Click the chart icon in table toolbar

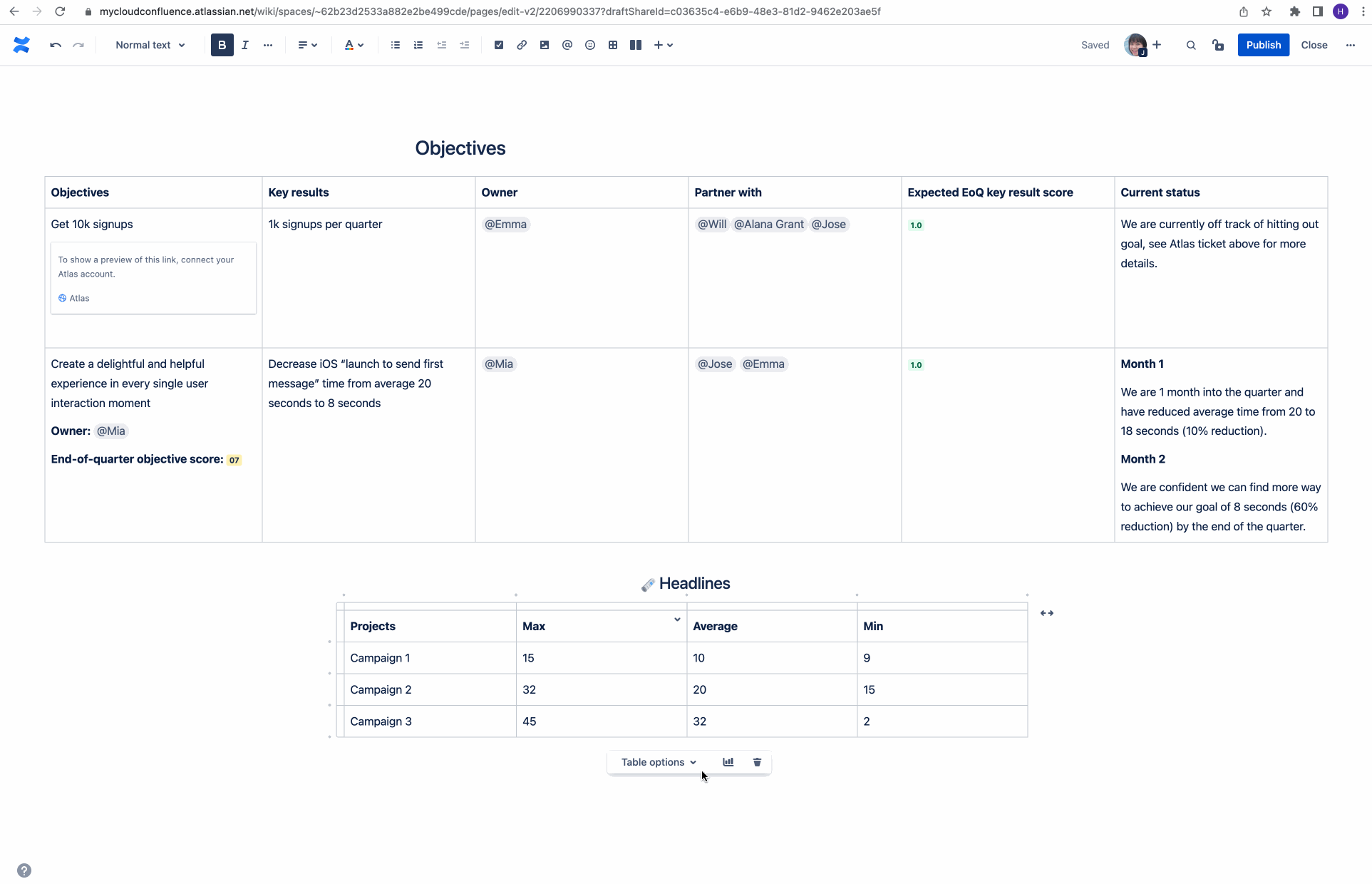click(727, 762)
